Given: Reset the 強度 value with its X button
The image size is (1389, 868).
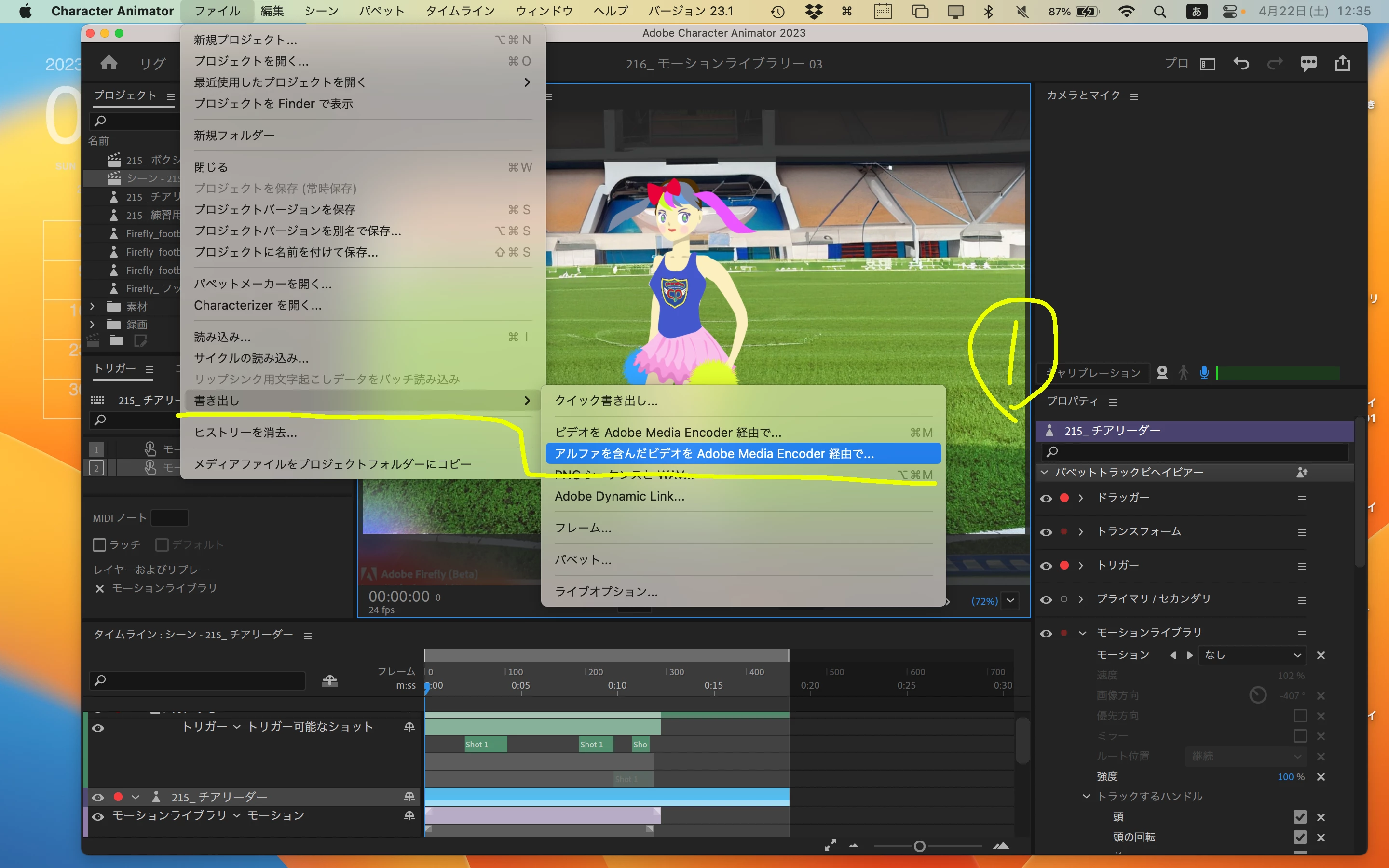Looking at the screenshot, I should [1321, 777].
